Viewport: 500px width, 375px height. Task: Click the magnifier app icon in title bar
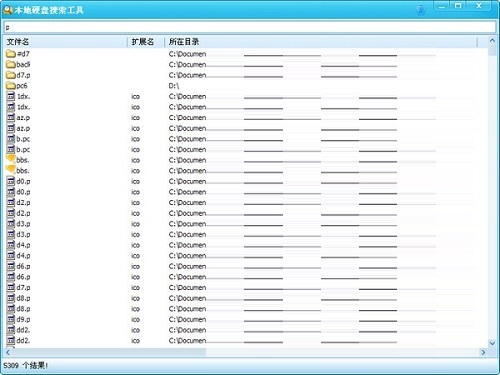point(8,10)
